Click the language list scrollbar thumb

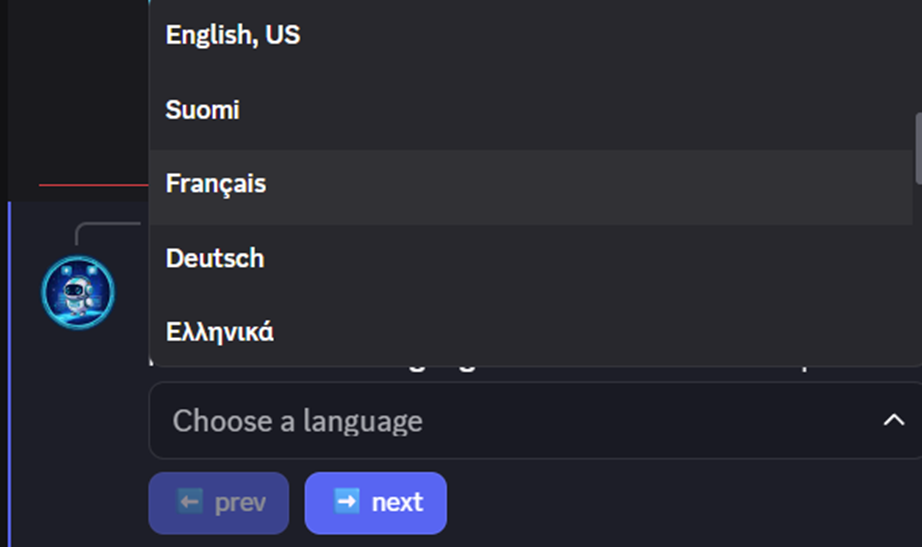(x=917, y=150)
